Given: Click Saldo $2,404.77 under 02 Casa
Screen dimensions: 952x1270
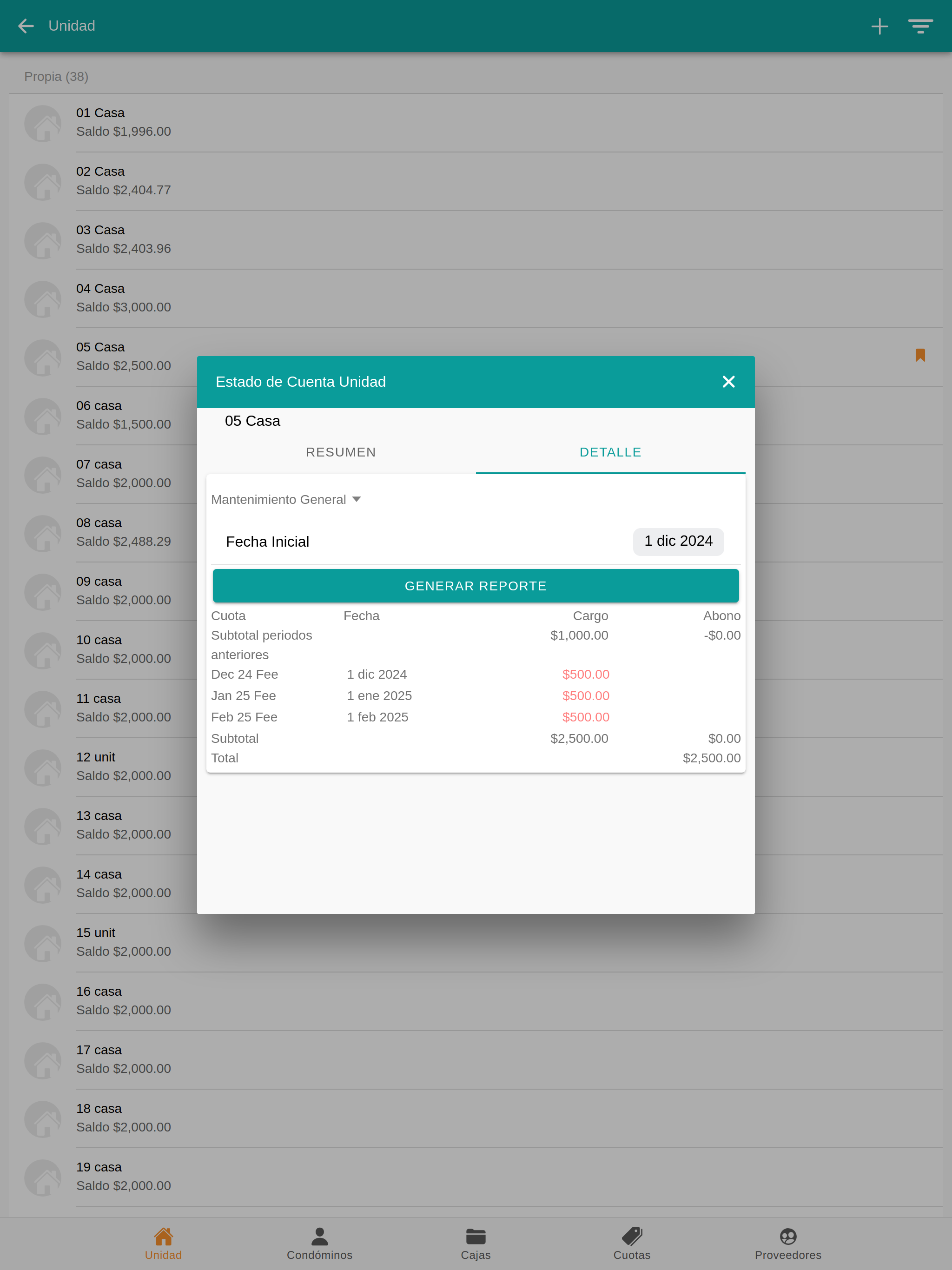Looking at the screenshot, I should click(x=124, y=190).
